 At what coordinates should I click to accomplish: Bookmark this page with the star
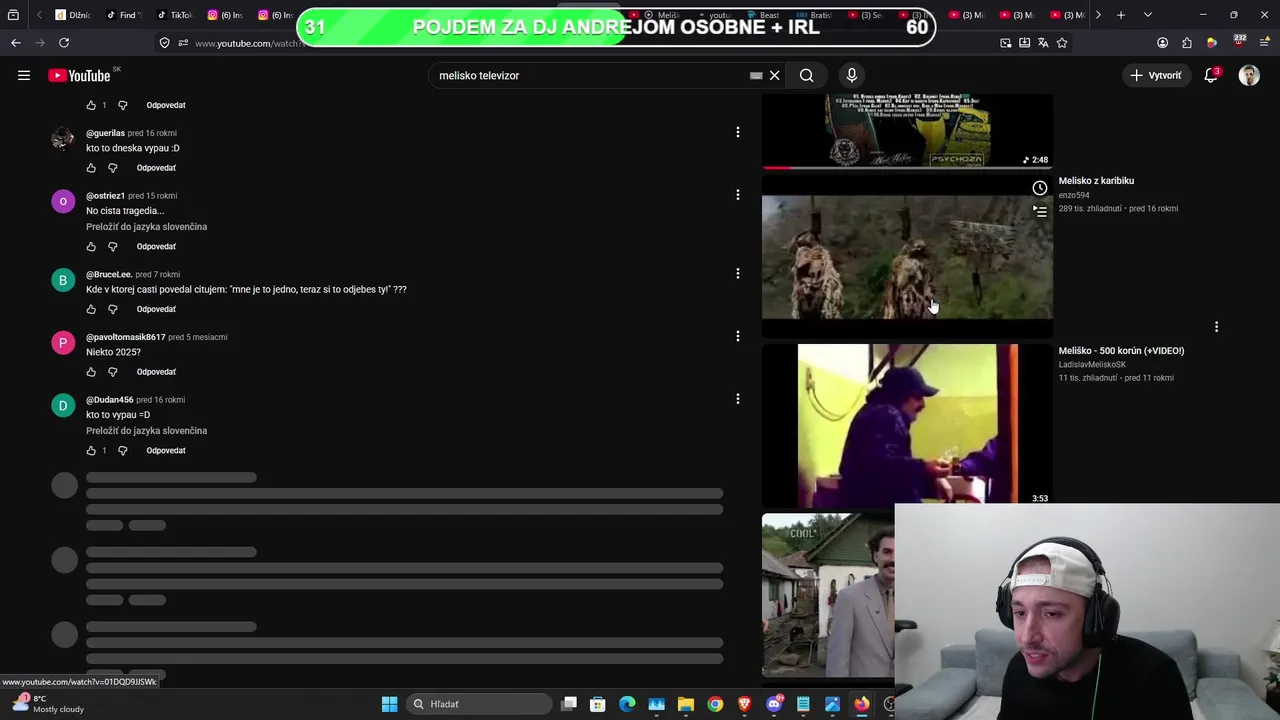[1062, 43]
